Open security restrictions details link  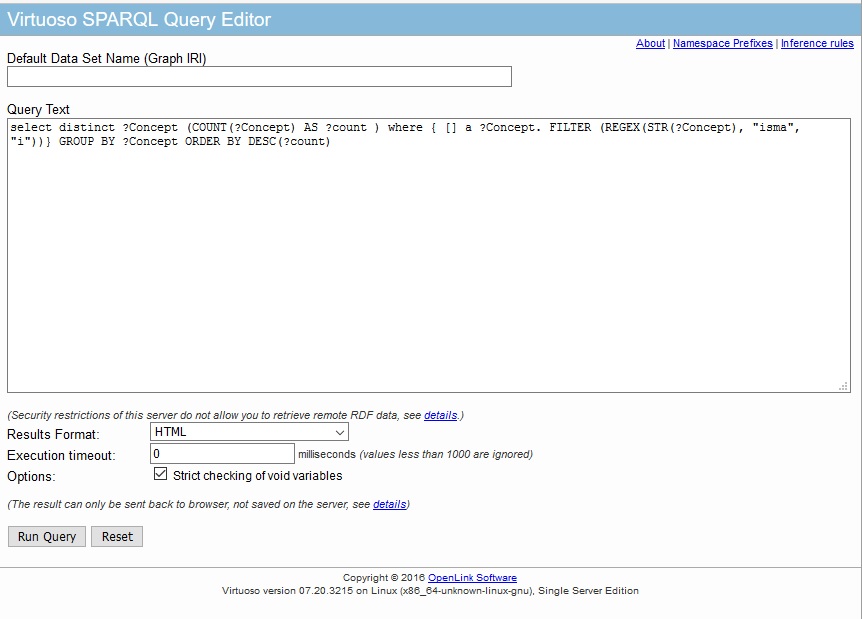440,415
